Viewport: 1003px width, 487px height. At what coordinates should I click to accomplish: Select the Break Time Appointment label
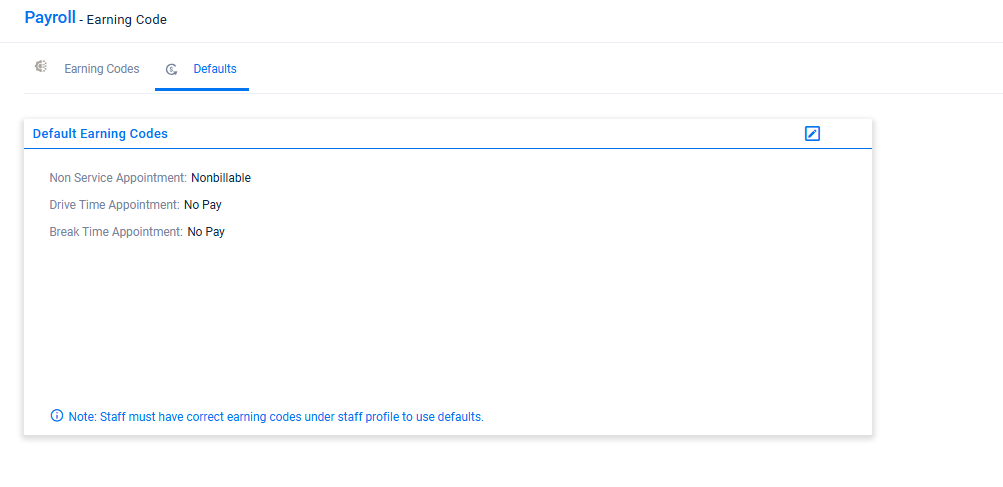click(116, 232)
